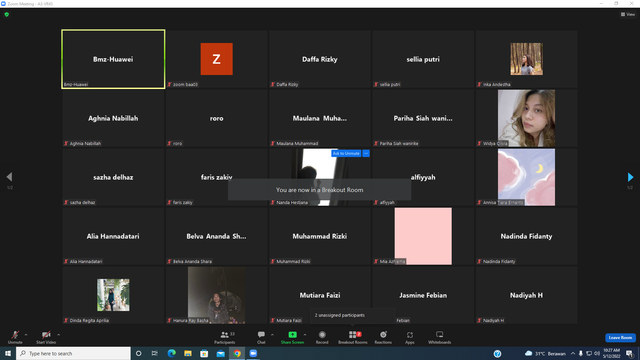Click the Aghnia Nabillah tile
The image size is (640, 360).
pos(113,118)
